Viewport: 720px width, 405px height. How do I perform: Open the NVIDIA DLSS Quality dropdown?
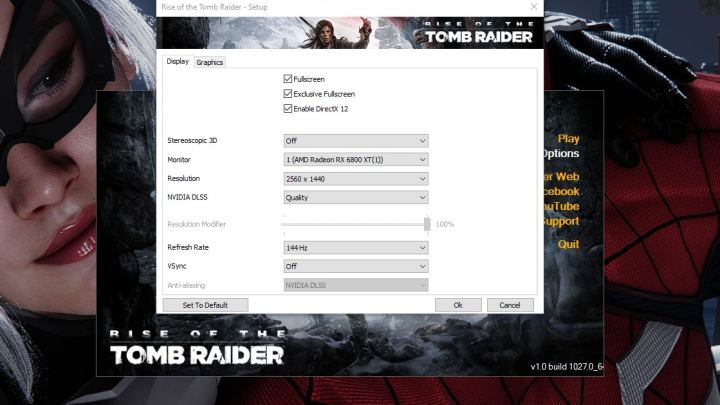coord(356,197)
